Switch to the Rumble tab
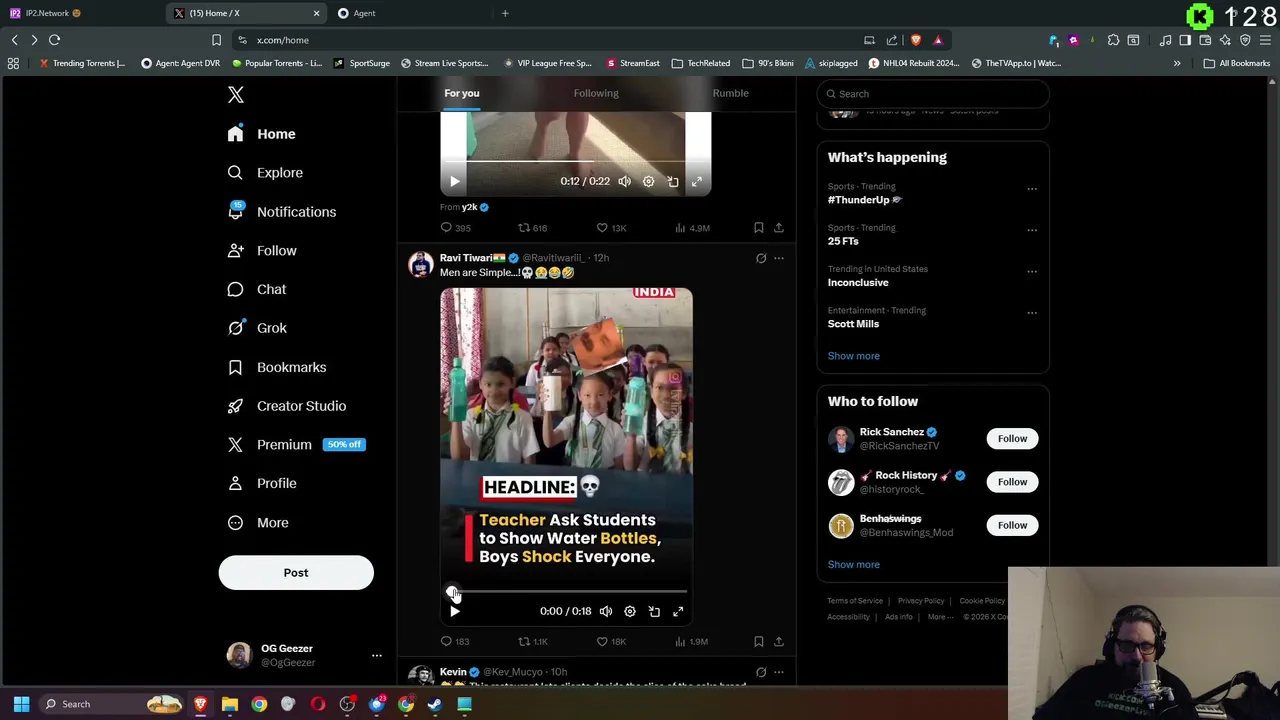1280x720 pixels. 730,93
